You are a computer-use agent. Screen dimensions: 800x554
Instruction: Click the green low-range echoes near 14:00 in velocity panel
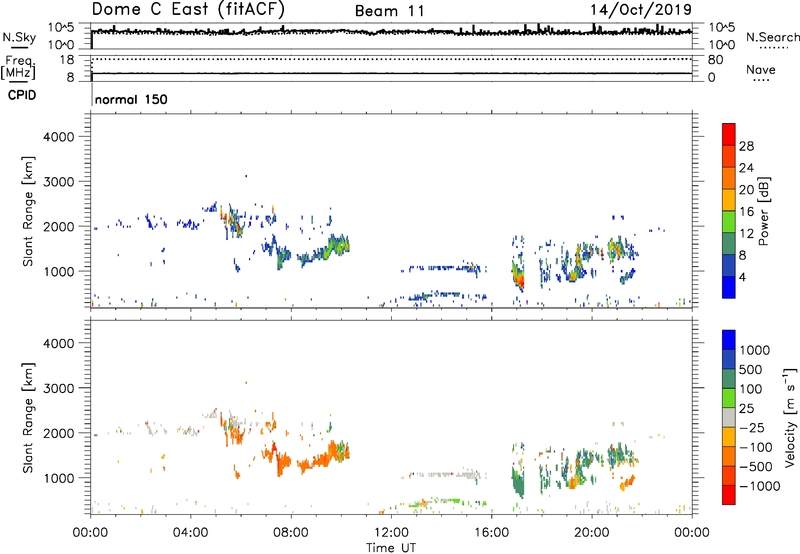[x=445, y=501]
